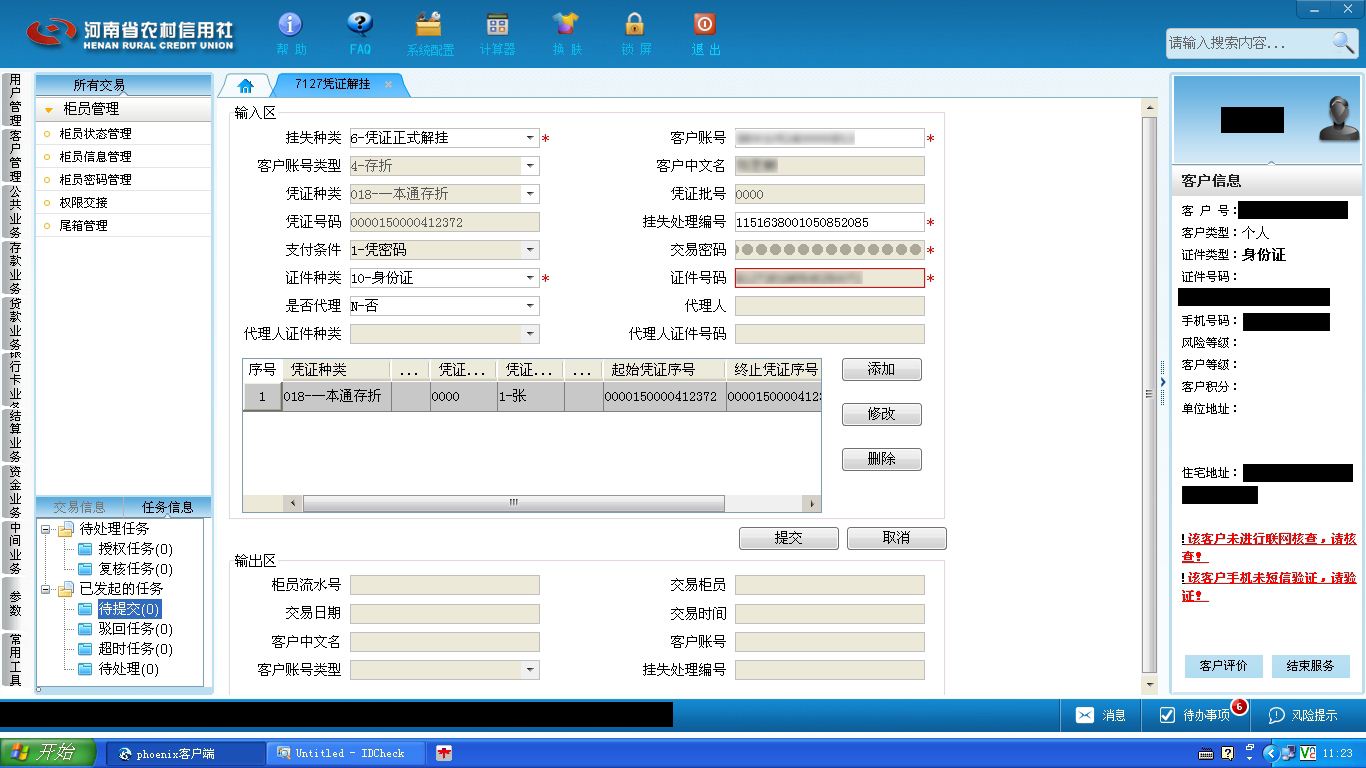Open the 挂失种类 dropdown
Screen dimensions: 1366x768
pos(530,138)
